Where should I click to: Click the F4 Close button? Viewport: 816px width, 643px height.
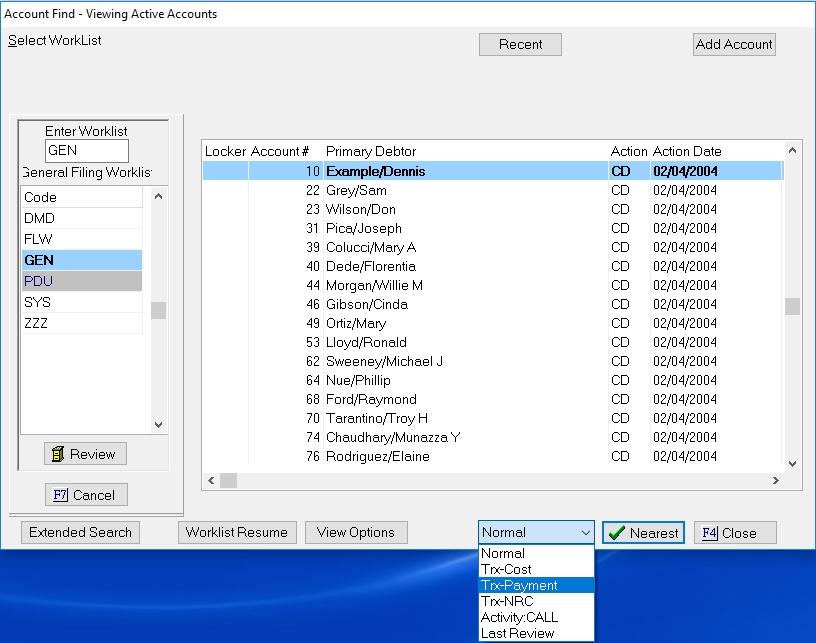(x=735, y=533)
